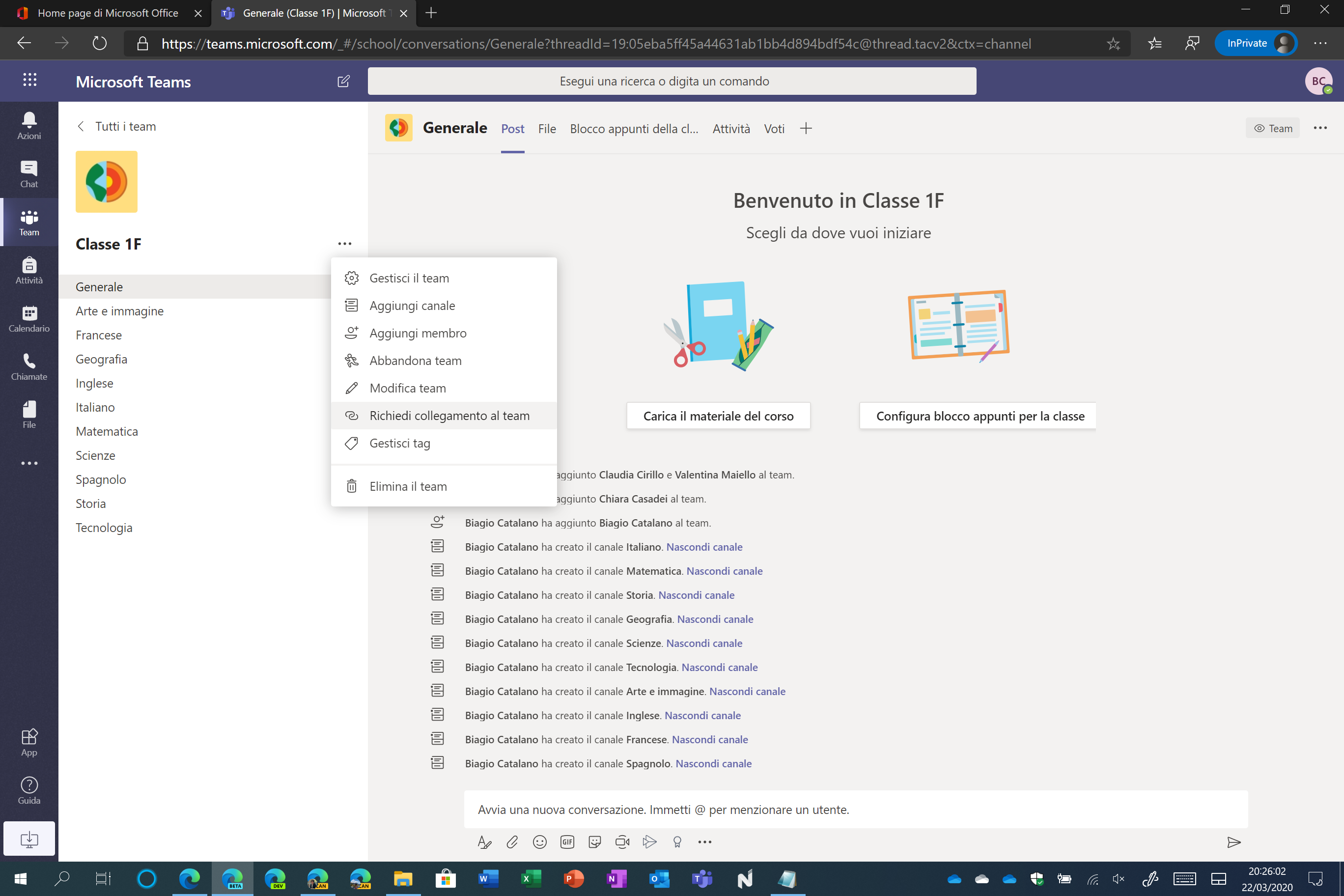This screenshot has width=1344, height=896.
Task: Open Attività assignments in sidebar
Action: [29, 270]
